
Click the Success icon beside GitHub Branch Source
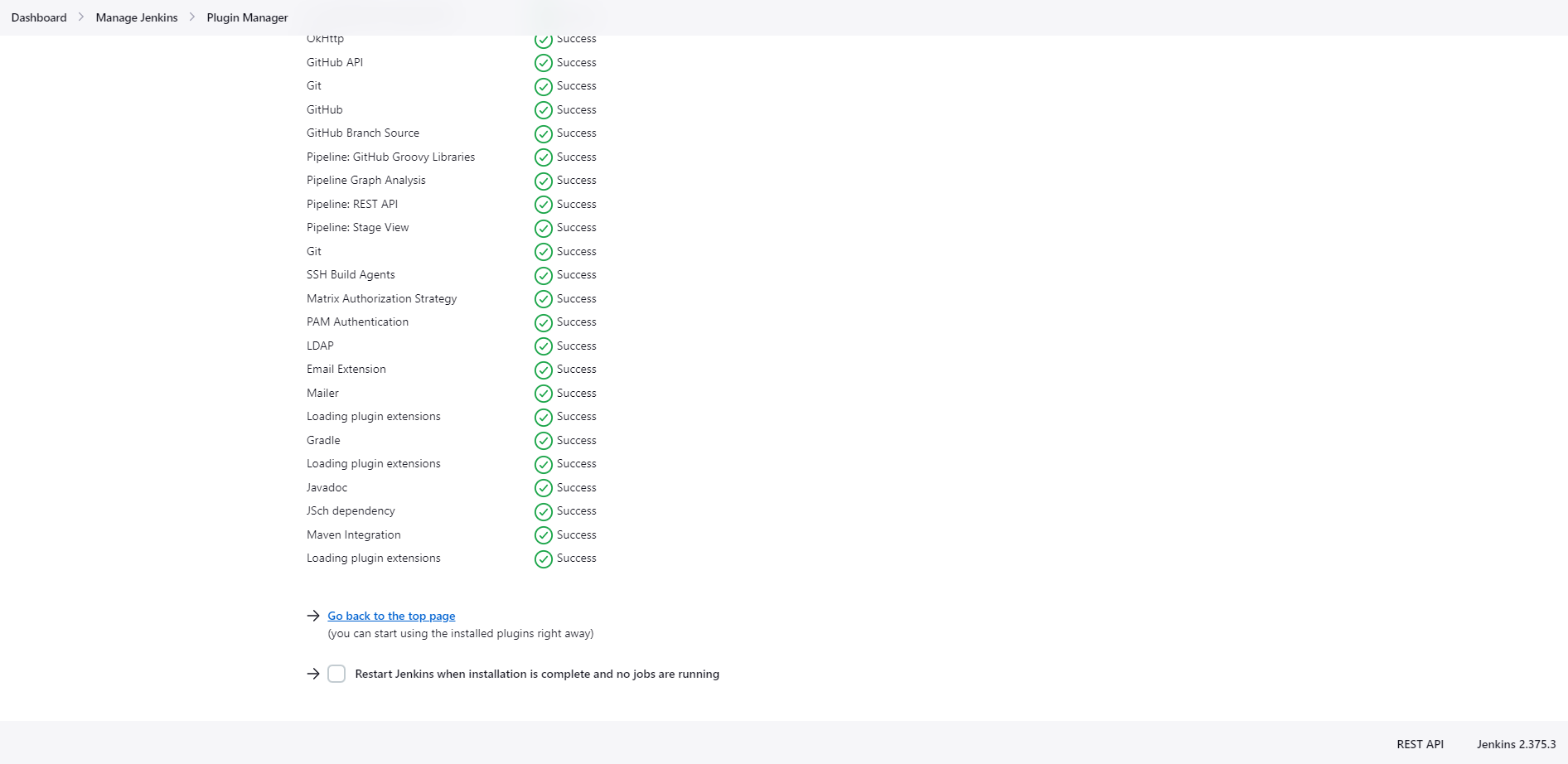point(544,133)
